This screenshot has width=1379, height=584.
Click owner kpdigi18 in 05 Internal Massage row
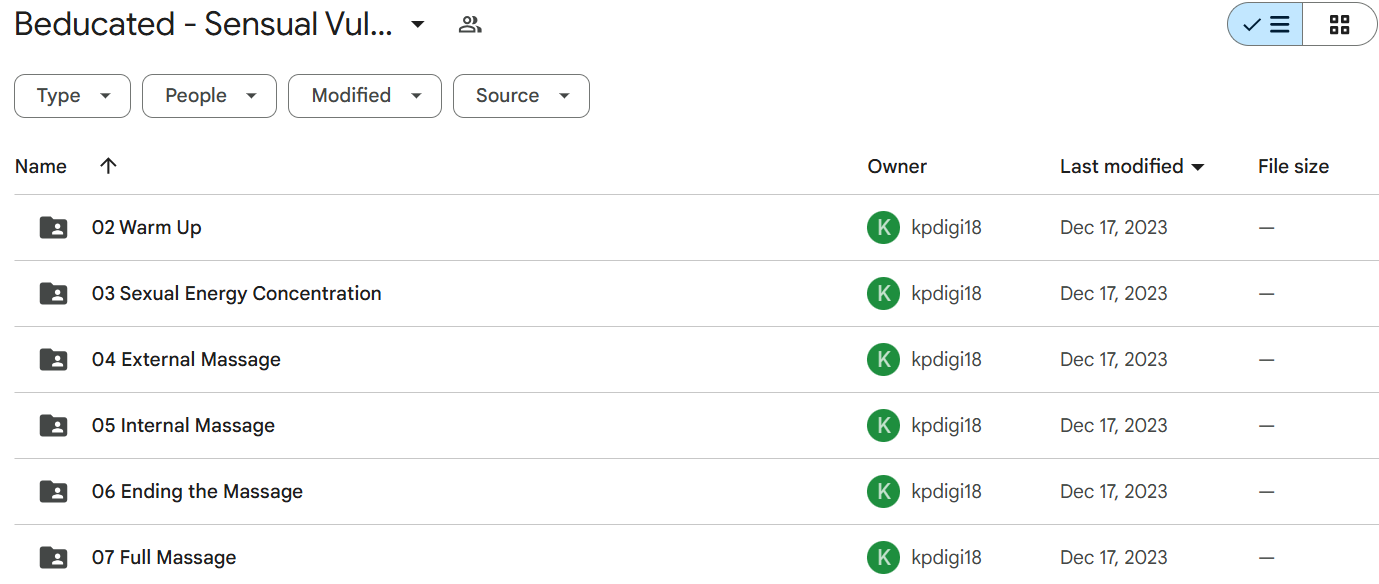[x=946, y=426]
